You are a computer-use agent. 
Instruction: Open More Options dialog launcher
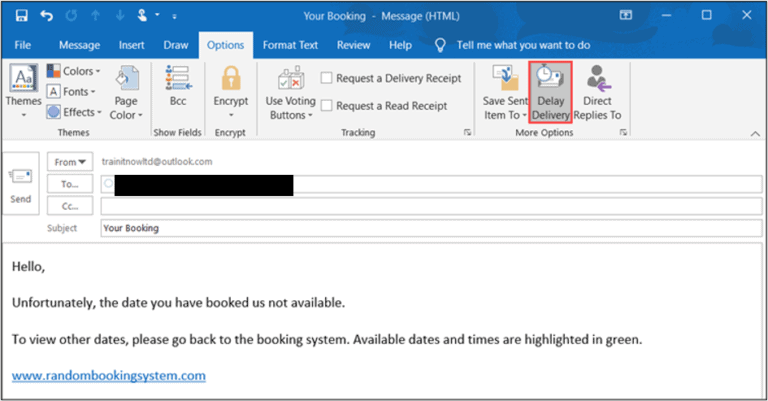(623, 132)
